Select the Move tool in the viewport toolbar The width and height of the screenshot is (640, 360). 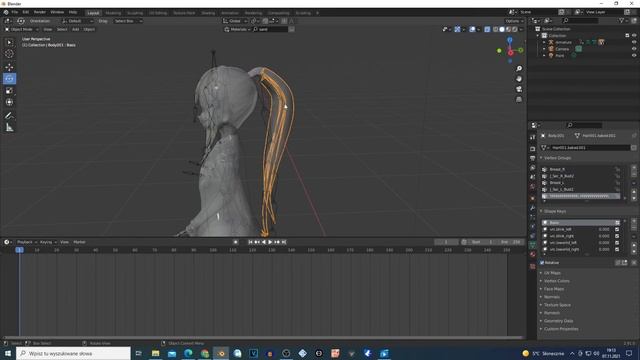point(9,67)
